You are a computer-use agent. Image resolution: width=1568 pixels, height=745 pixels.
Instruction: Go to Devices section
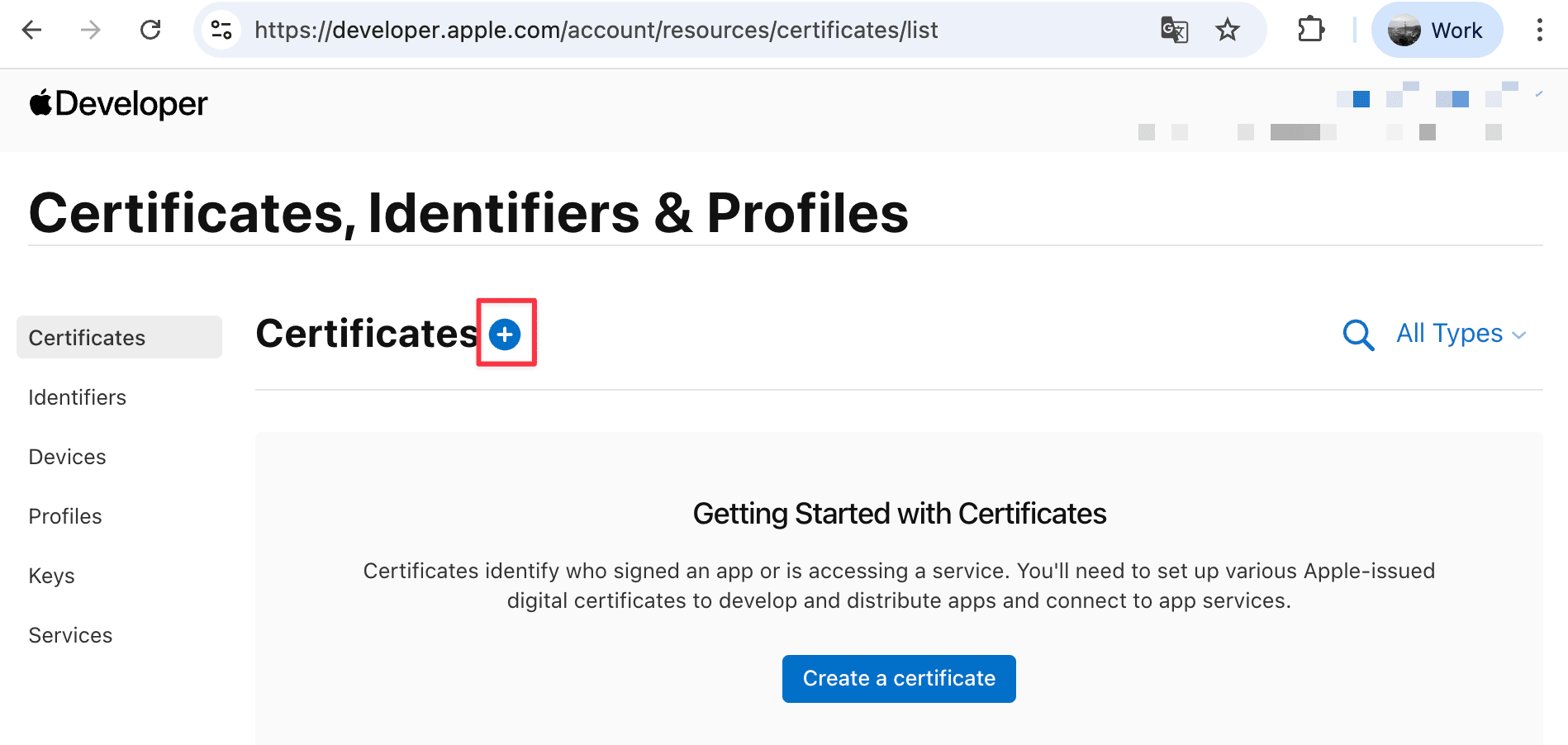(68, 457)
